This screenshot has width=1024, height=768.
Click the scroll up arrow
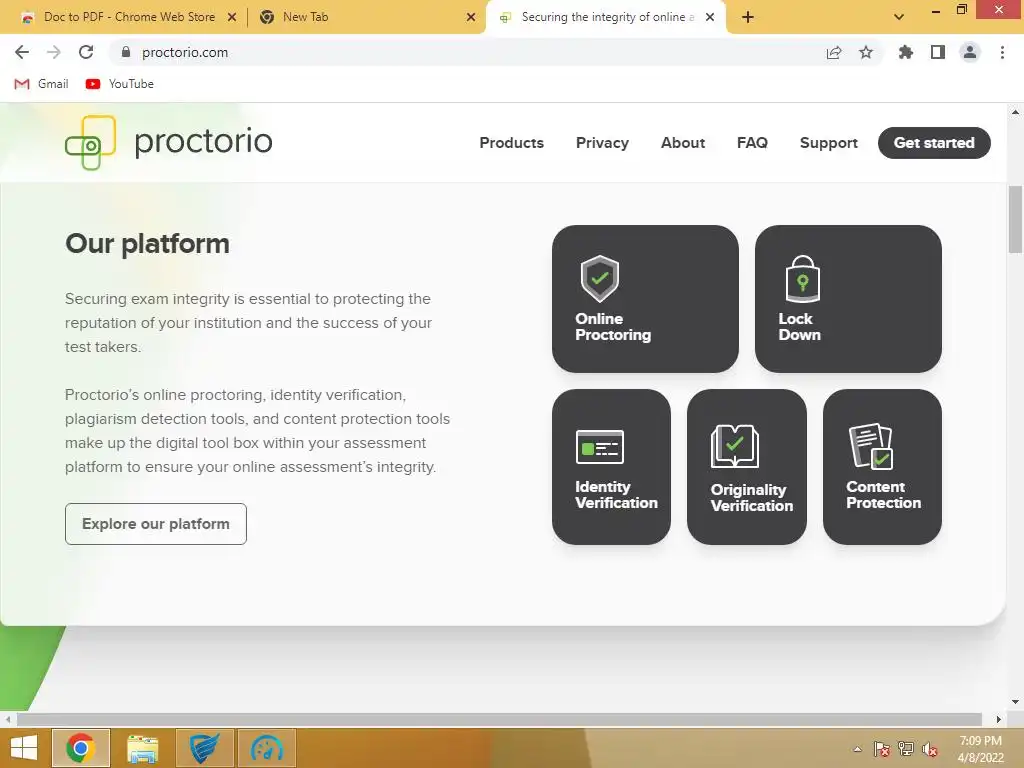[1015, 112]
